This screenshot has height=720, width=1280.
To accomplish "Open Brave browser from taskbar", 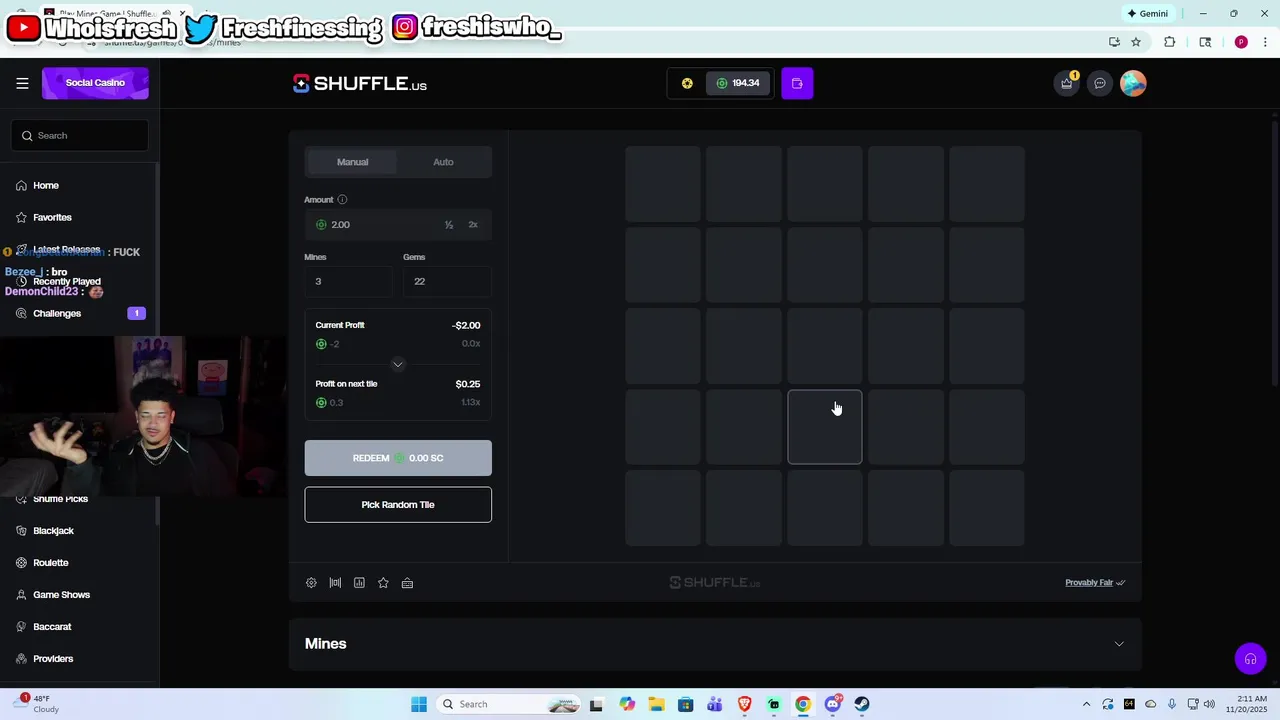I will coord(744,704).
